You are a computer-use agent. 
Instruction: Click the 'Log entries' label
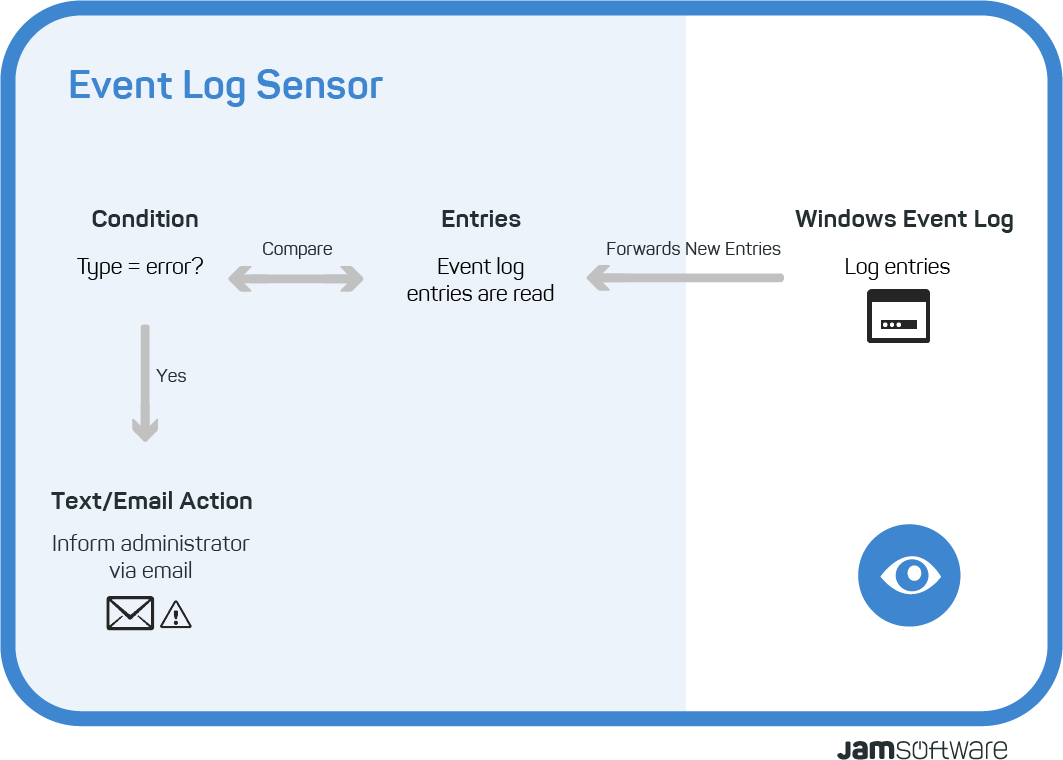tap(897, 267)
